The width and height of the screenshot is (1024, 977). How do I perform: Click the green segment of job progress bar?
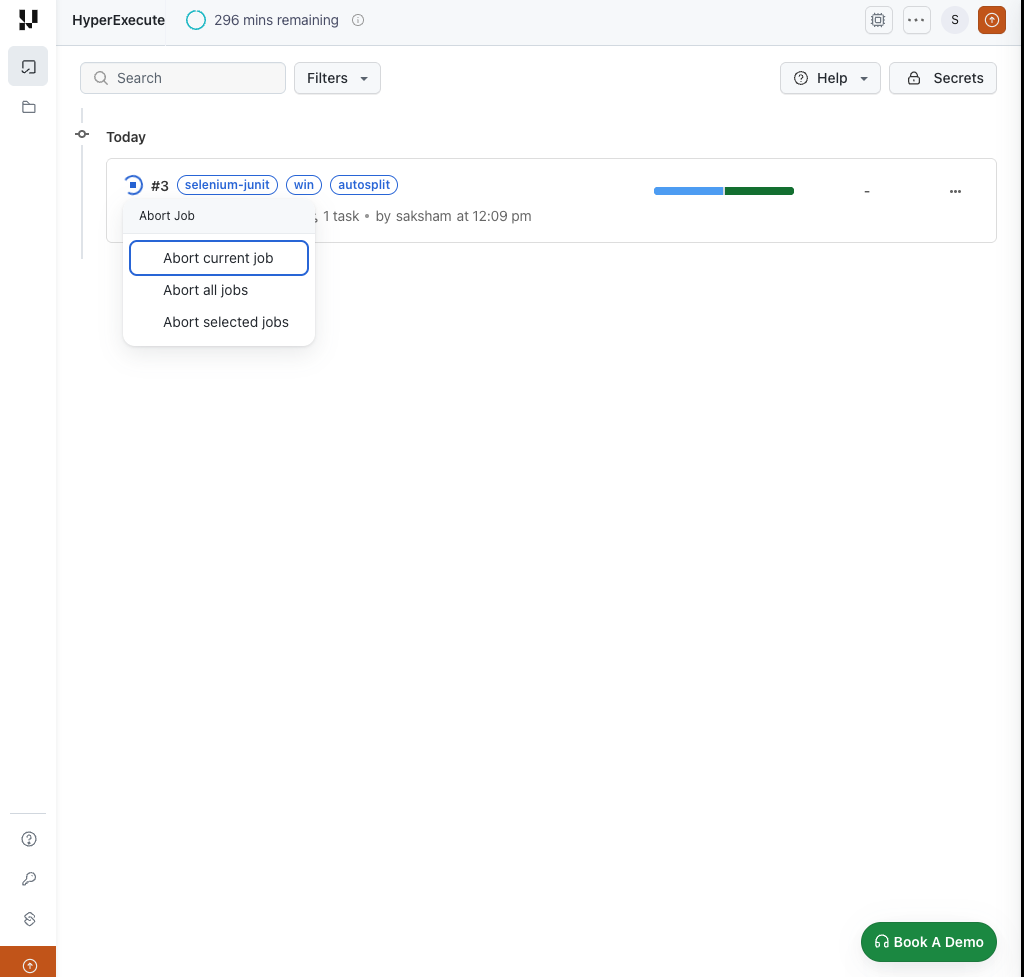(x=759, y=191)
